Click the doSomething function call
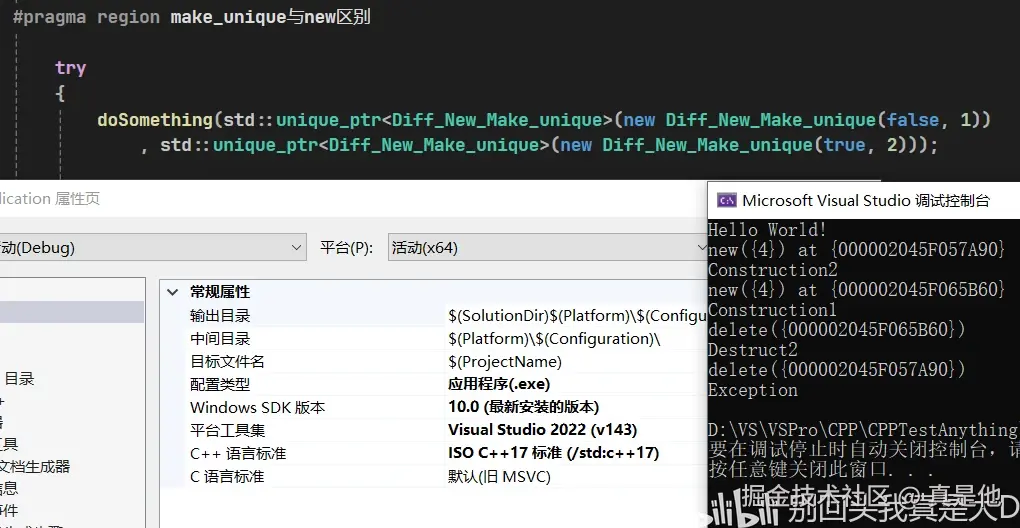The width and height of the screenshot is (1020, 528). pyautogui.click(x=155, y=120)
